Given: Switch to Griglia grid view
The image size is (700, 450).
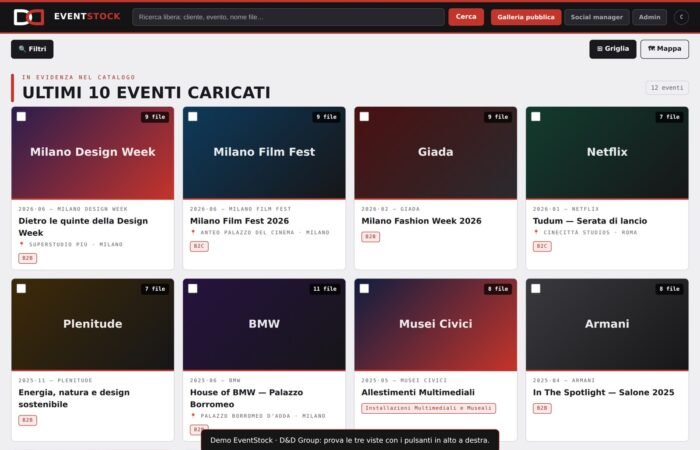Looking at the screenshot, I should tap(612, 49).
